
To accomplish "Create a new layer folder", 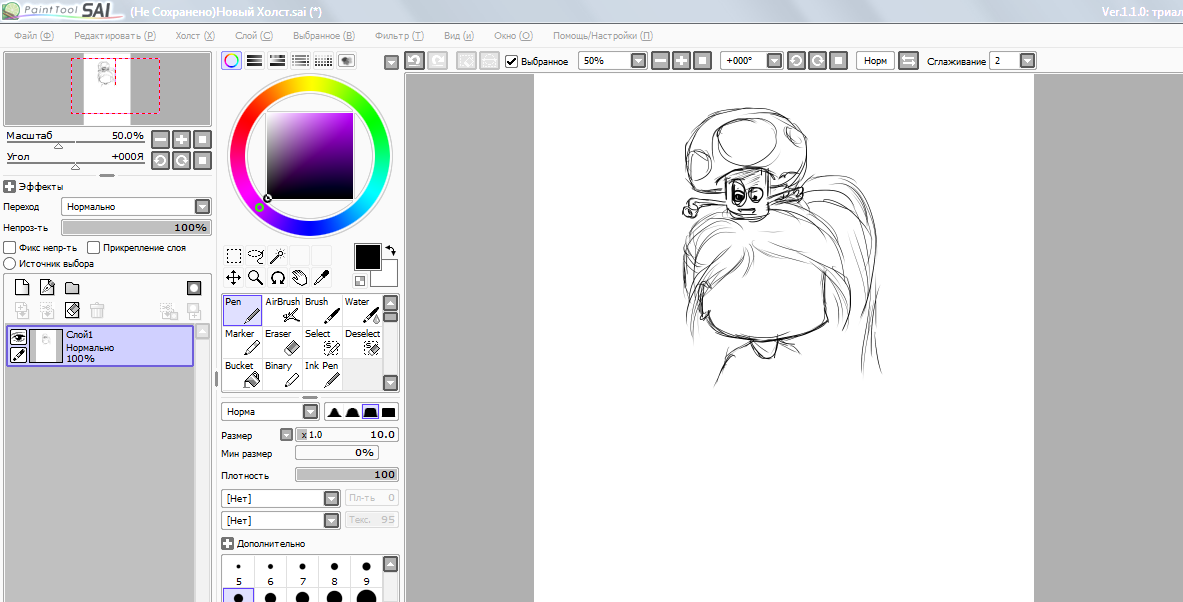I will 72,287.
